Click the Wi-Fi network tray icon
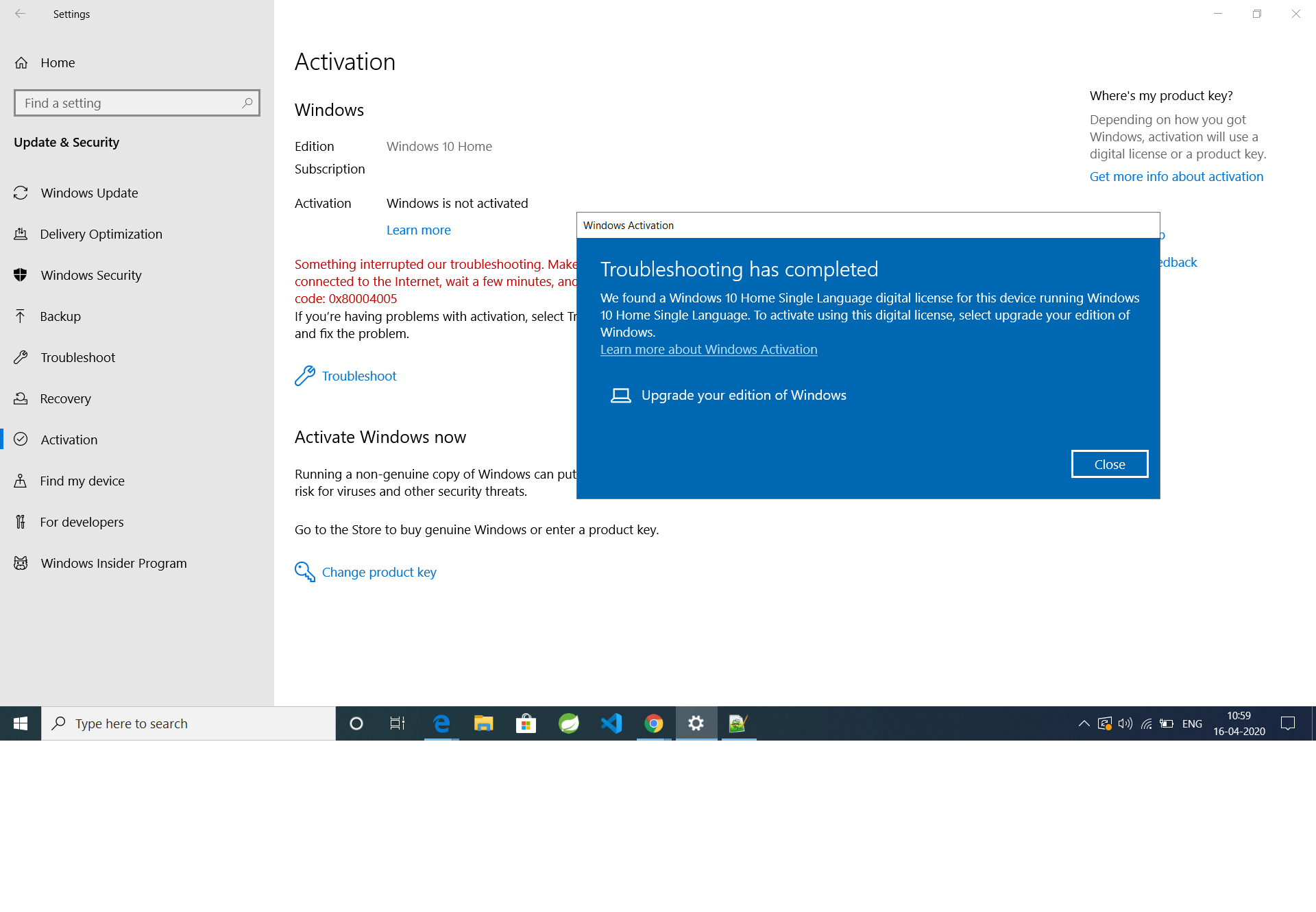 tap(1146, 723)
